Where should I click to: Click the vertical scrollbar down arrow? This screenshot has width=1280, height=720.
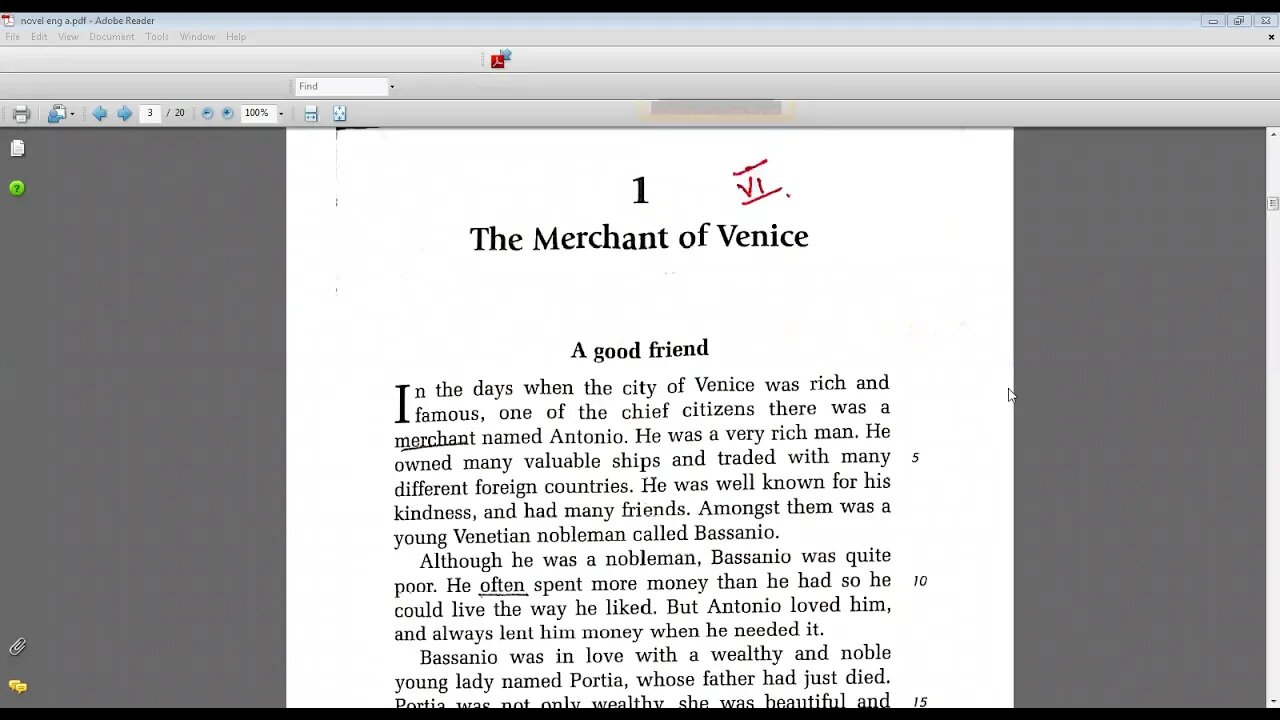click(x=1273, y=701)
